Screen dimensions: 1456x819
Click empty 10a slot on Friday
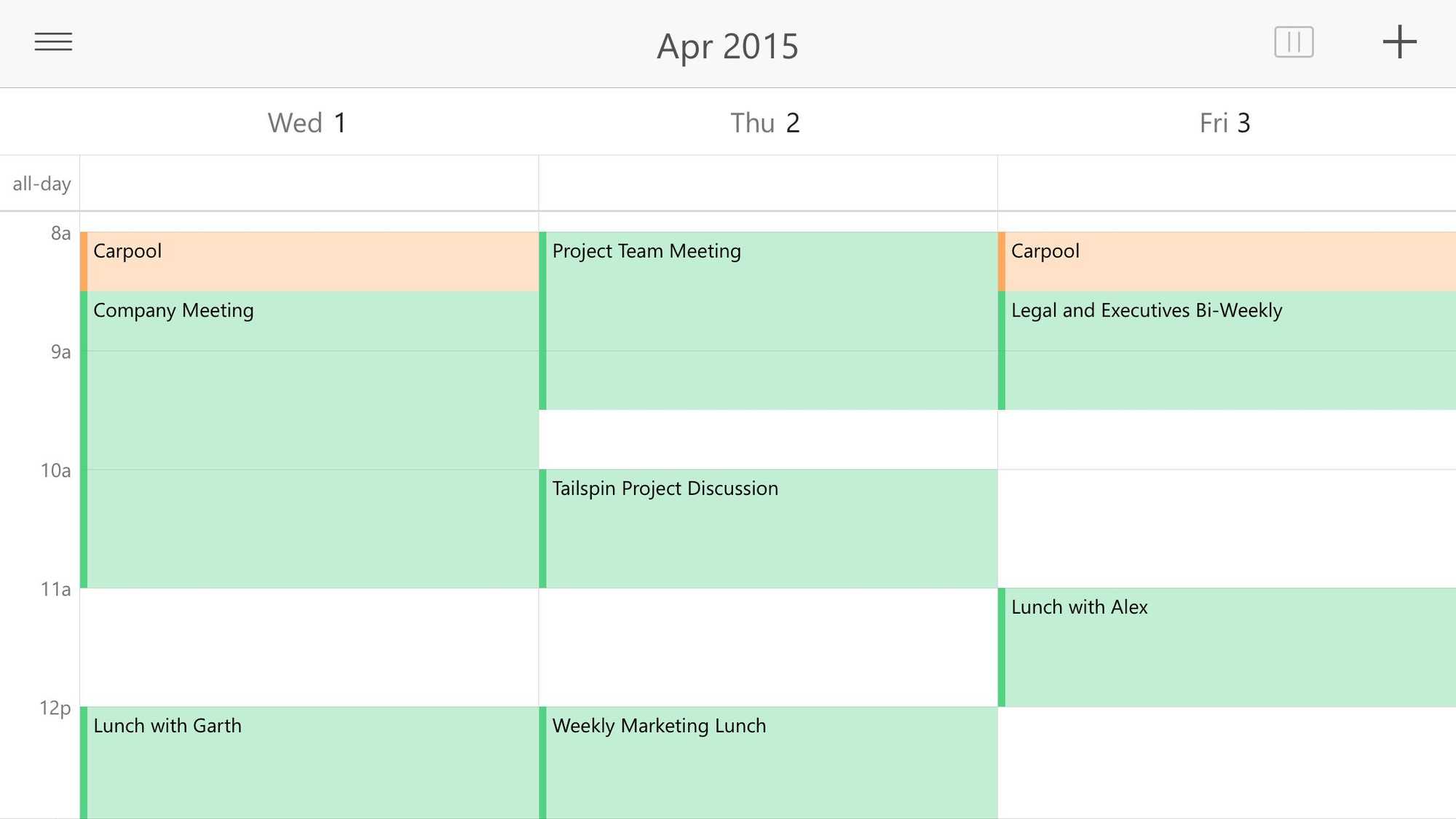pyautogui.click(x=1227, y=529)
